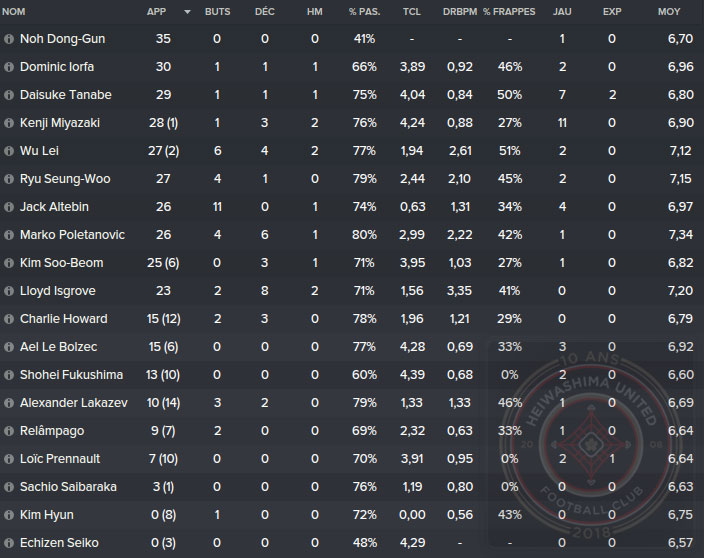Open info icon for Jack Altebin

pyautogui.click(x=9, y=207)
